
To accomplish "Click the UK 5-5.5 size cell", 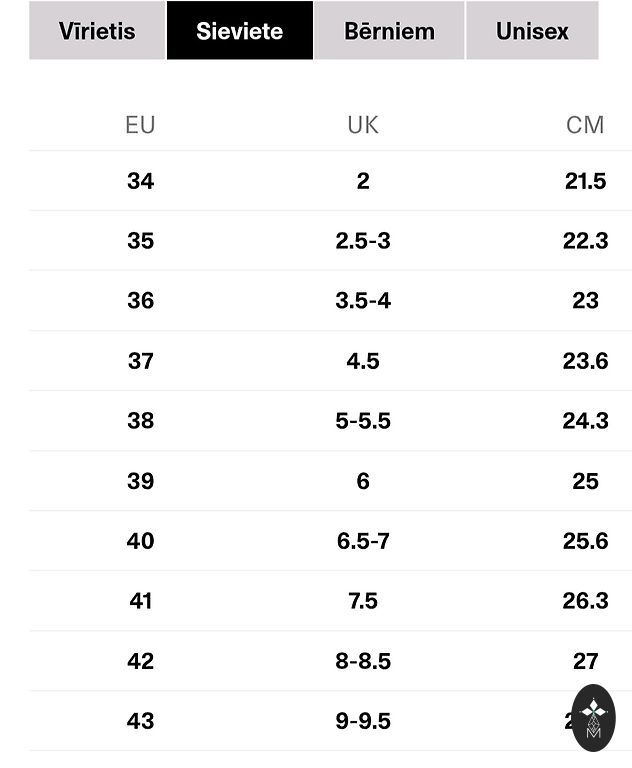I will pos(363,421).
